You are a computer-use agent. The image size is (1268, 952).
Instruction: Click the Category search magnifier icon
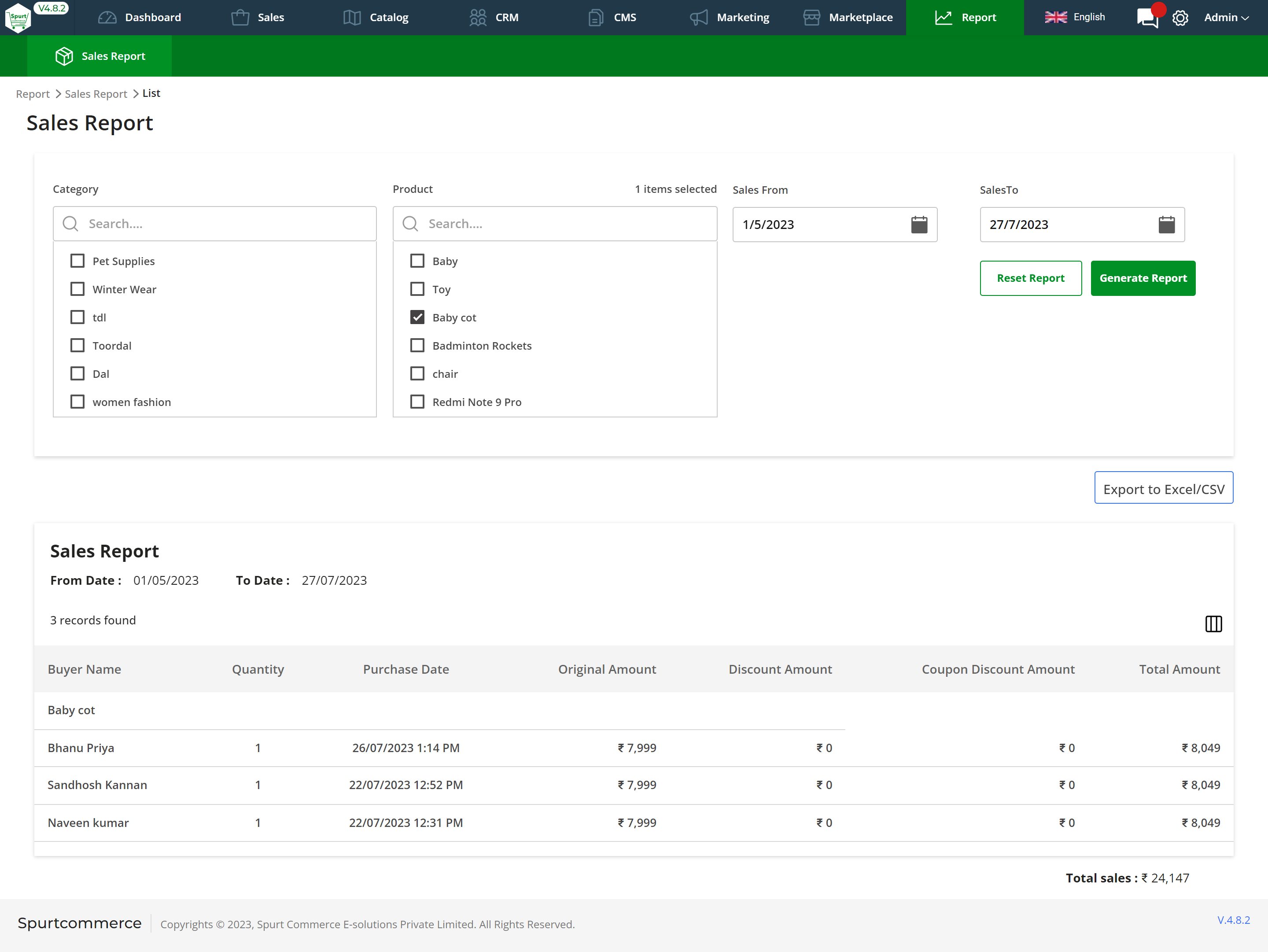[70, 224]
